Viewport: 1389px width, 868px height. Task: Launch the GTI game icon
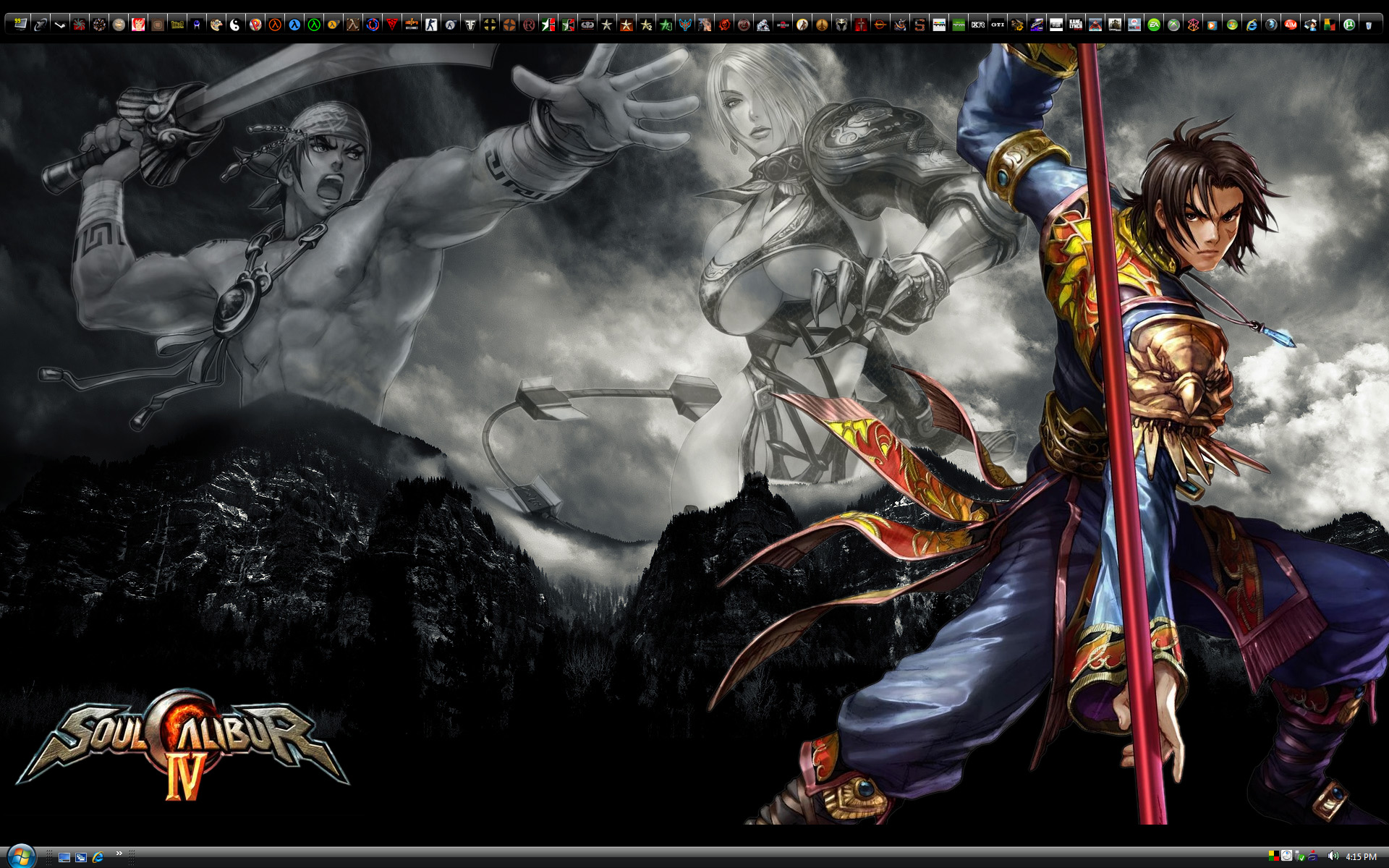coord(998,25)
